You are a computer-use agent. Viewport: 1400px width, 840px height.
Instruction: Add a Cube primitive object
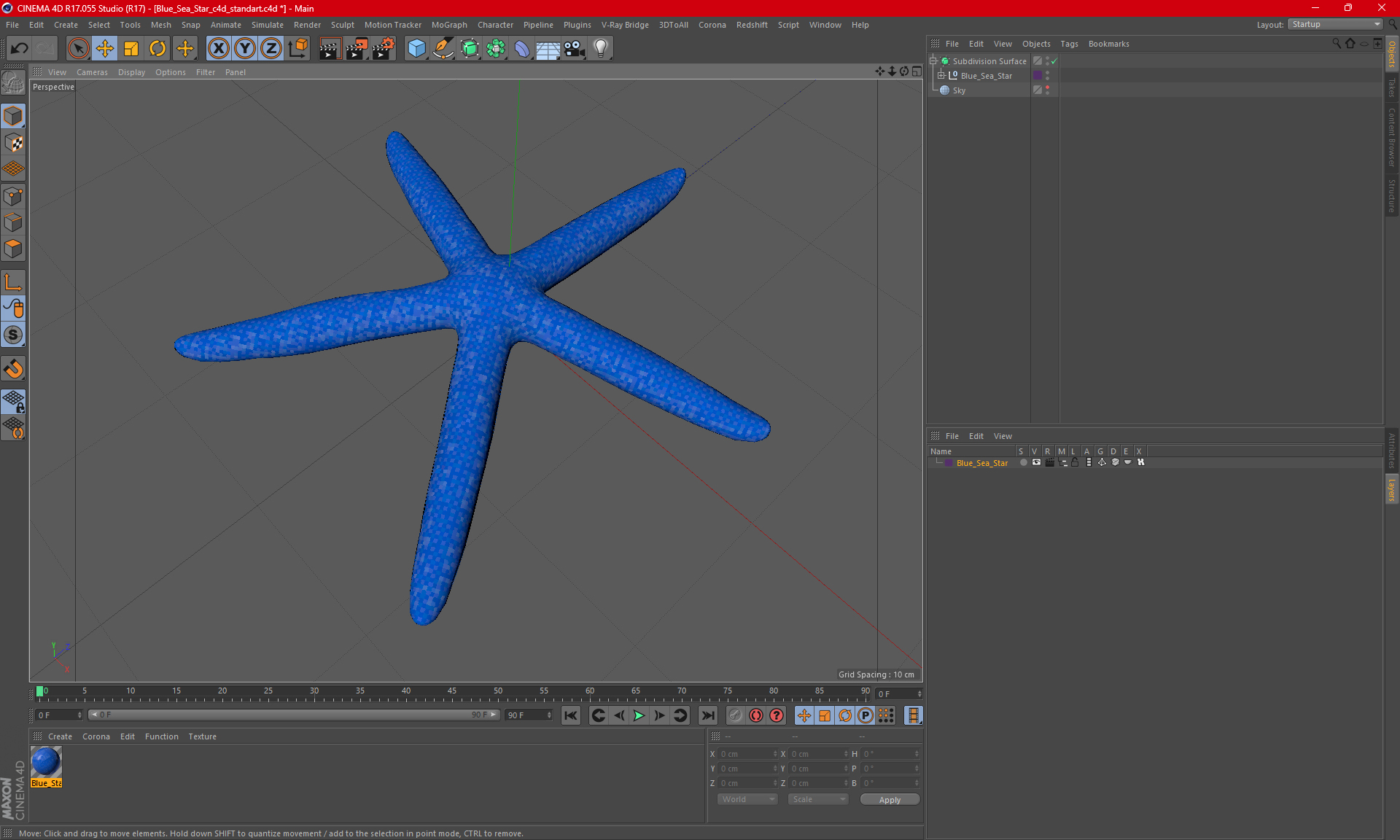[416, 49]
